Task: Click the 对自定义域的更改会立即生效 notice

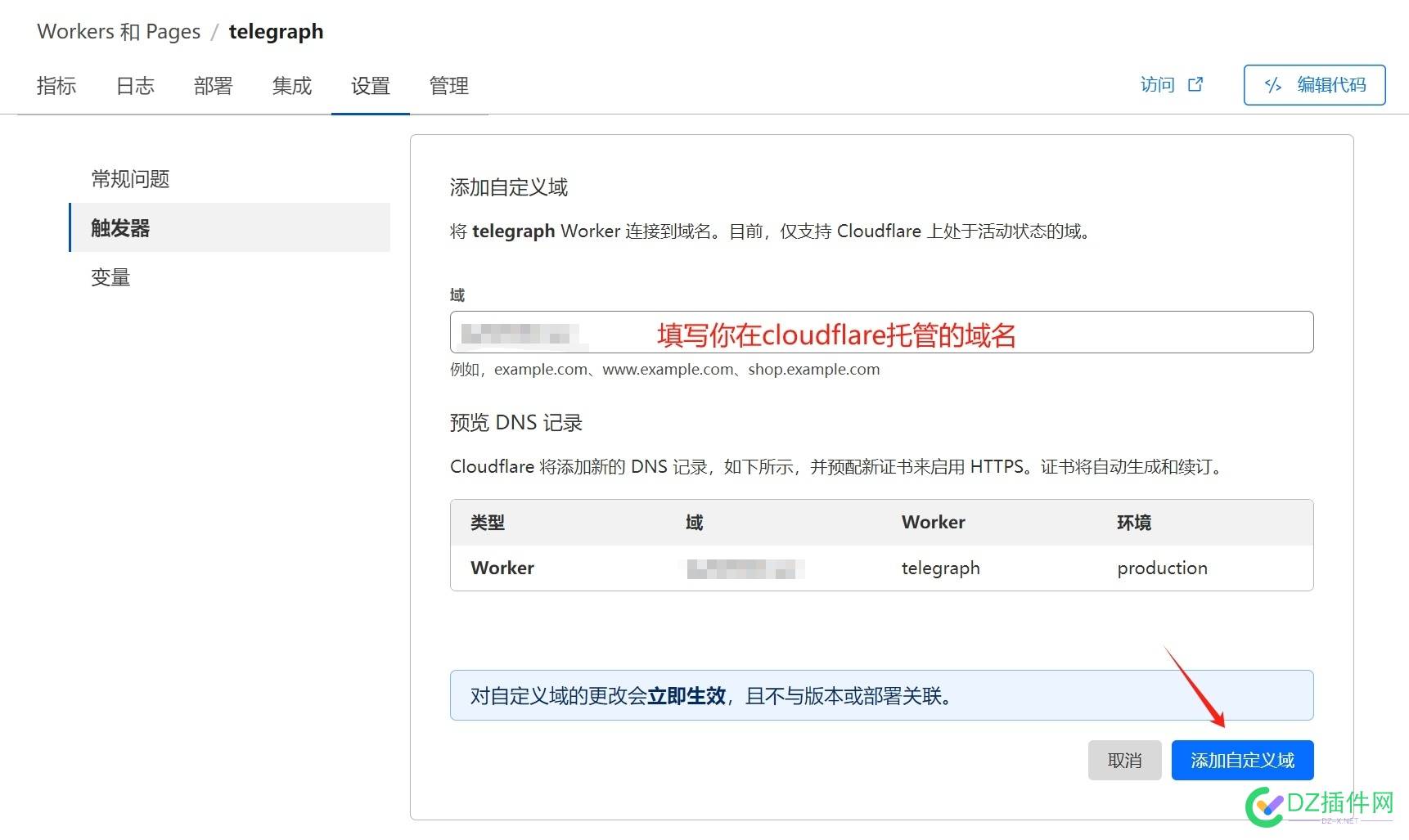Action: click(881, 696)
